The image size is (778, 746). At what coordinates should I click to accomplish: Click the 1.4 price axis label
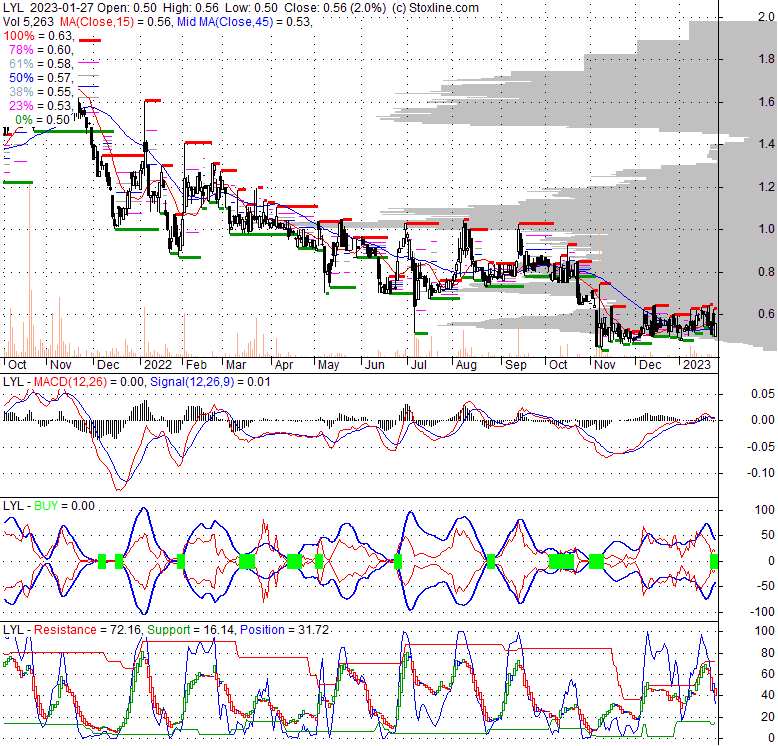766,144
